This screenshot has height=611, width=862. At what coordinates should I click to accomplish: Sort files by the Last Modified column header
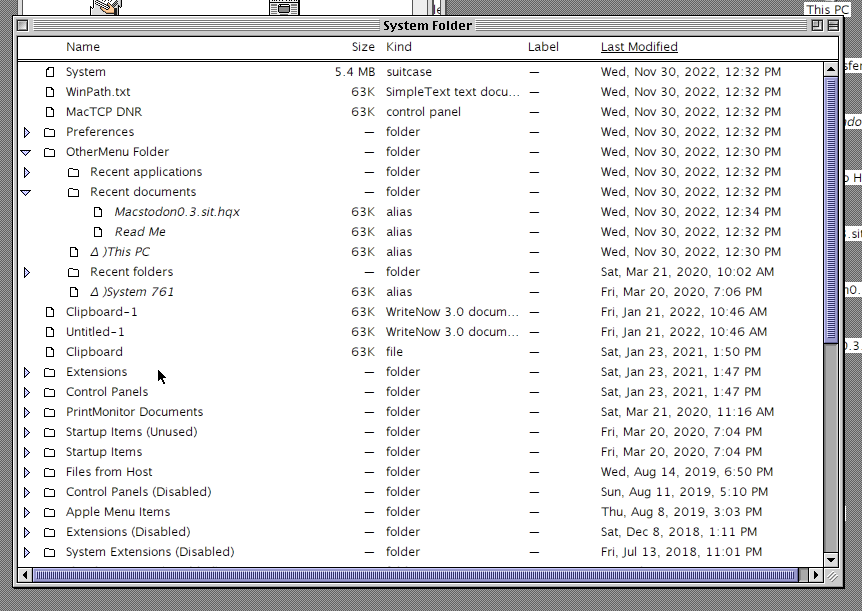tap(638, 47)
